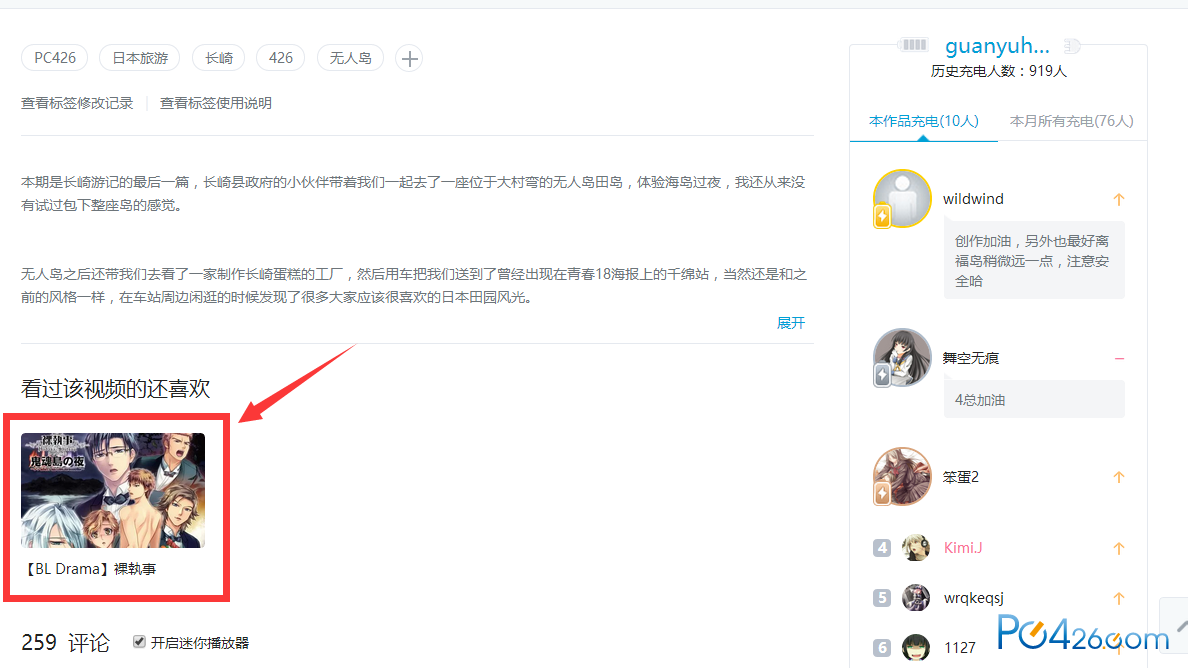Open wildwind's avatar
The width and height of the screenshot is (1188, 668).
[x=902, y=198]
